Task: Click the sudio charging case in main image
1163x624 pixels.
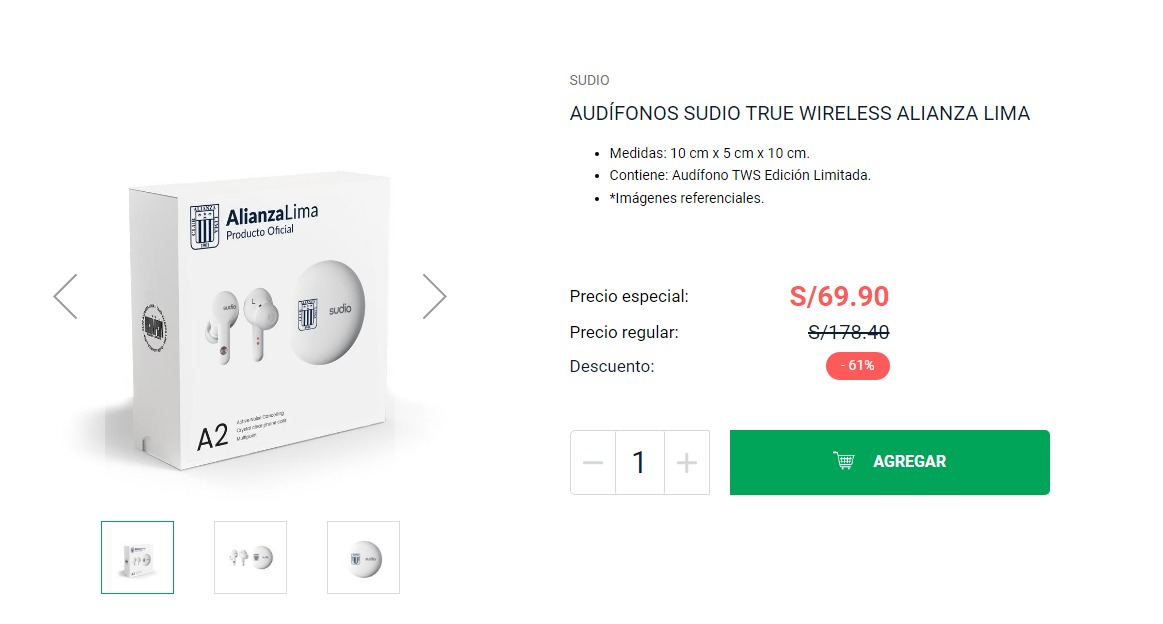Action: (329, 312)
